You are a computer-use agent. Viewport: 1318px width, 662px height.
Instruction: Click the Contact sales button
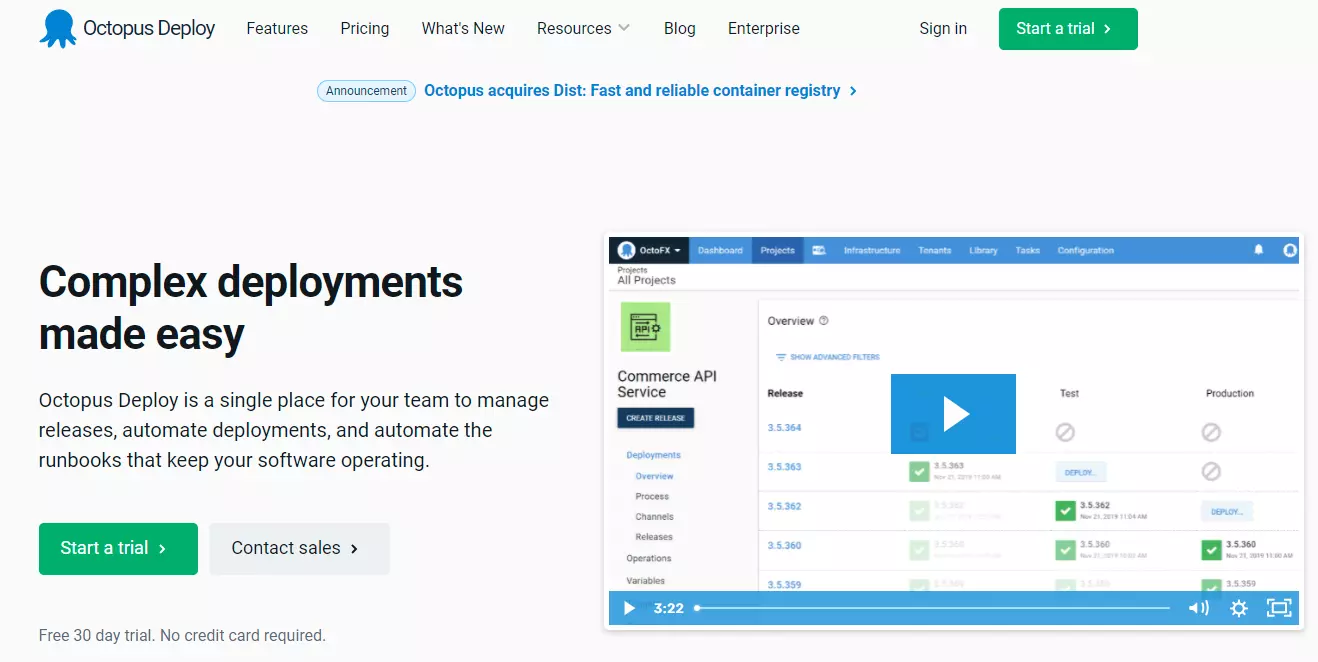click(x=299, y=548)
